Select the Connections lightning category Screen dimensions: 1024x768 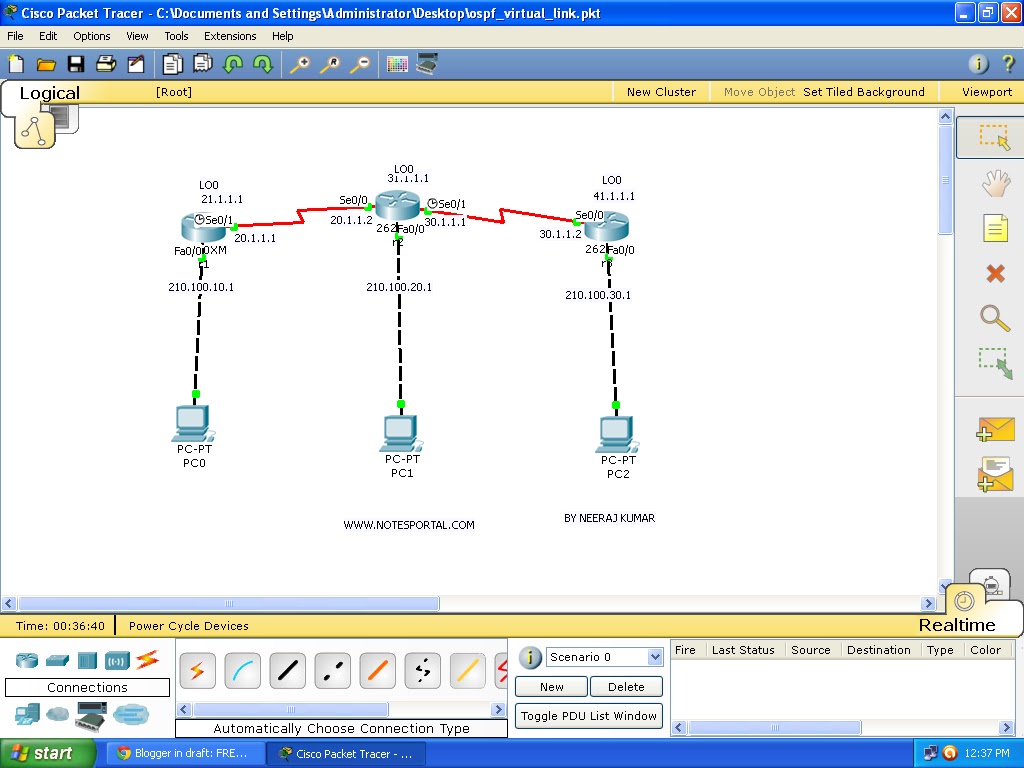coord(148,660)
